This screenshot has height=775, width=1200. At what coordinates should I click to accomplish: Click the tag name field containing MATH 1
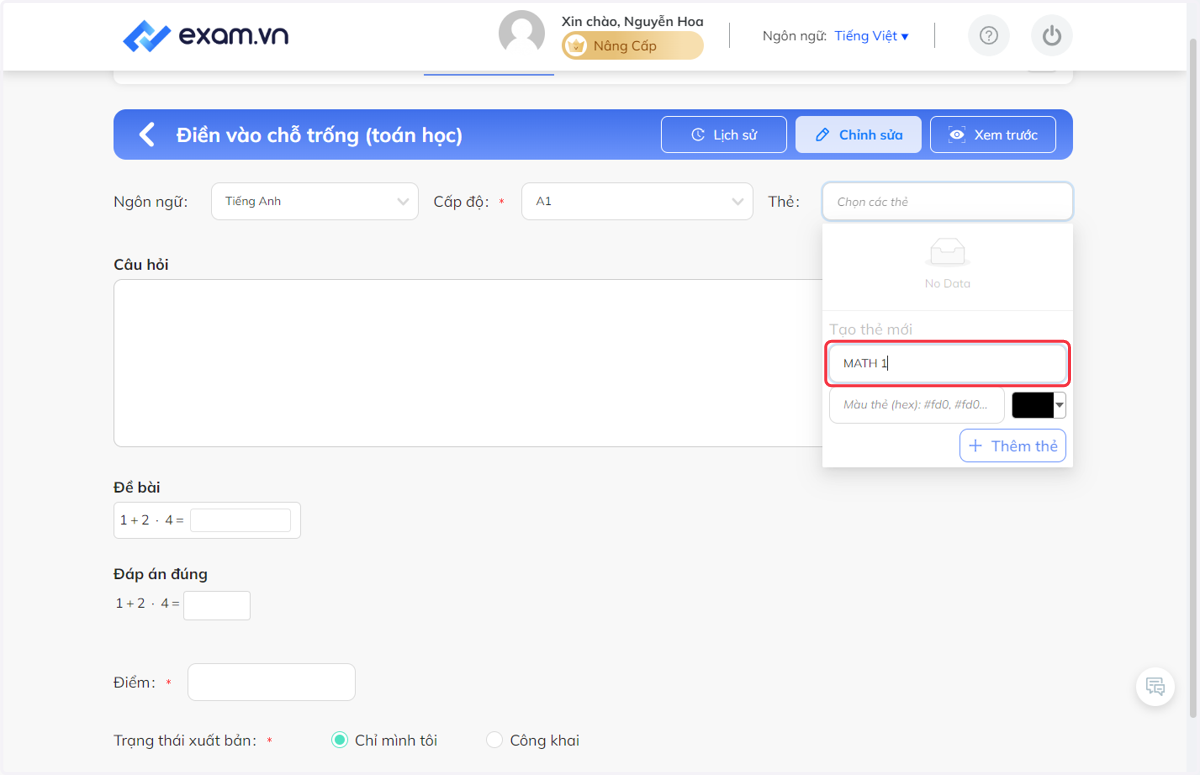point(947,363)
